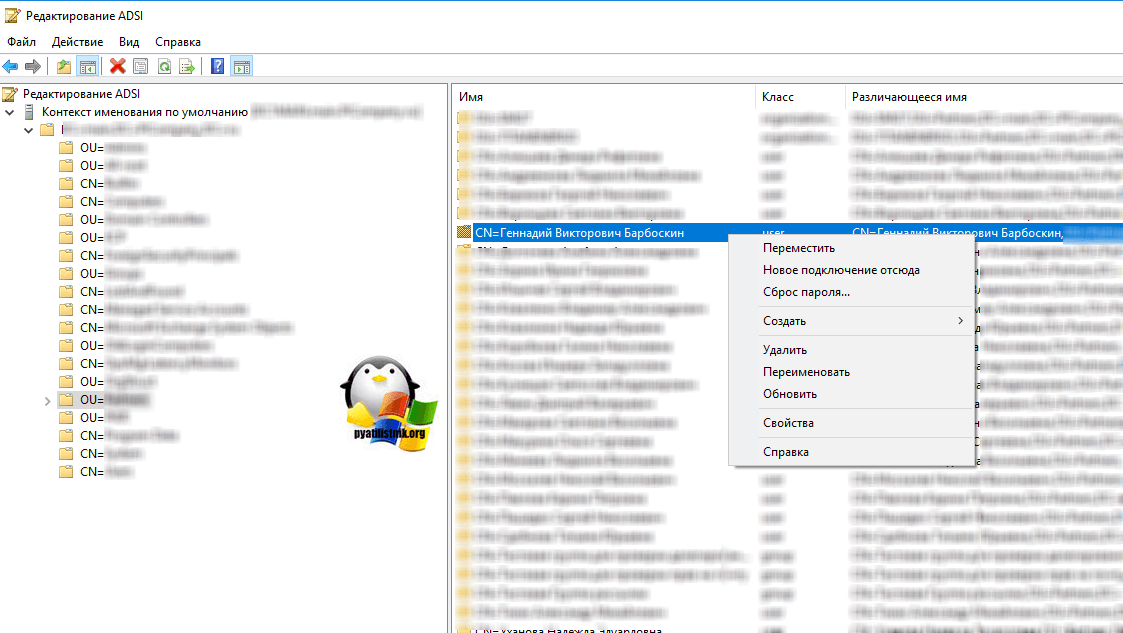Open Help using blue question mark icon
The width and height of the screenshot is (1123, 633).
(x=217, y=67)
